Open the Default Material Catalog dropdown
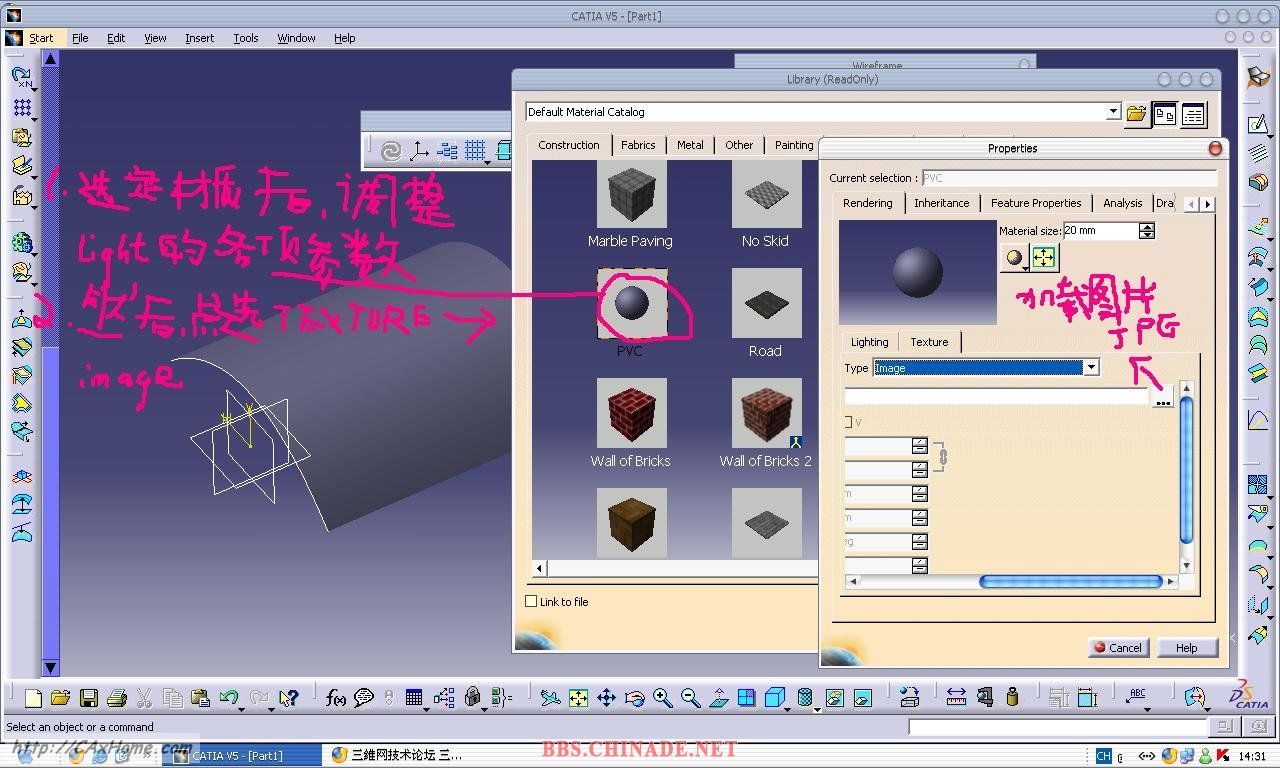This screenshot has height=768, width=1280. pyautogui.click(x=1112, y=112)
